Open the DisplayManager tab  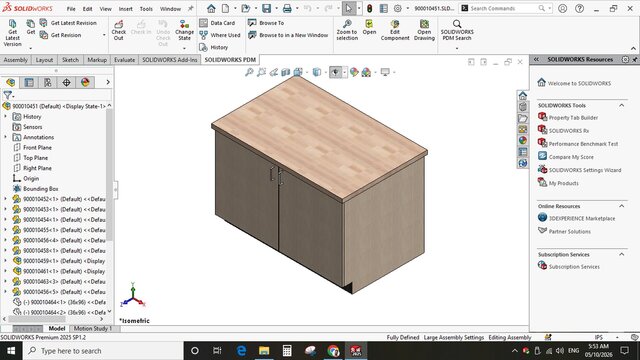pos(85,82)
